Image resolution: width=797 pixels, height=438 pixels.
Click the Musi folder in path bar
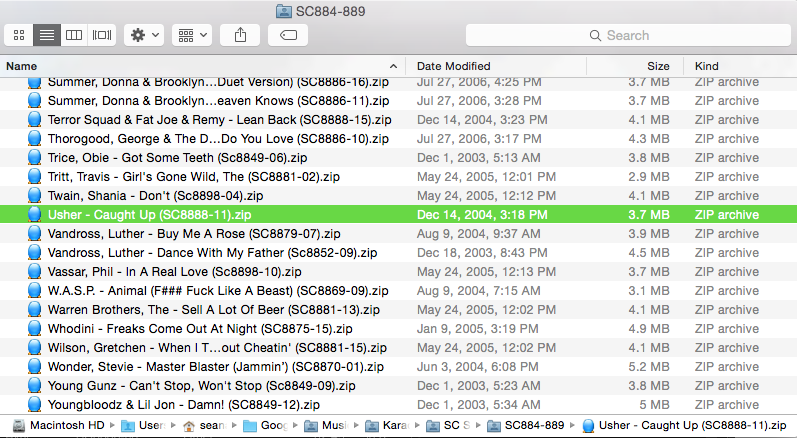point(326,425)
